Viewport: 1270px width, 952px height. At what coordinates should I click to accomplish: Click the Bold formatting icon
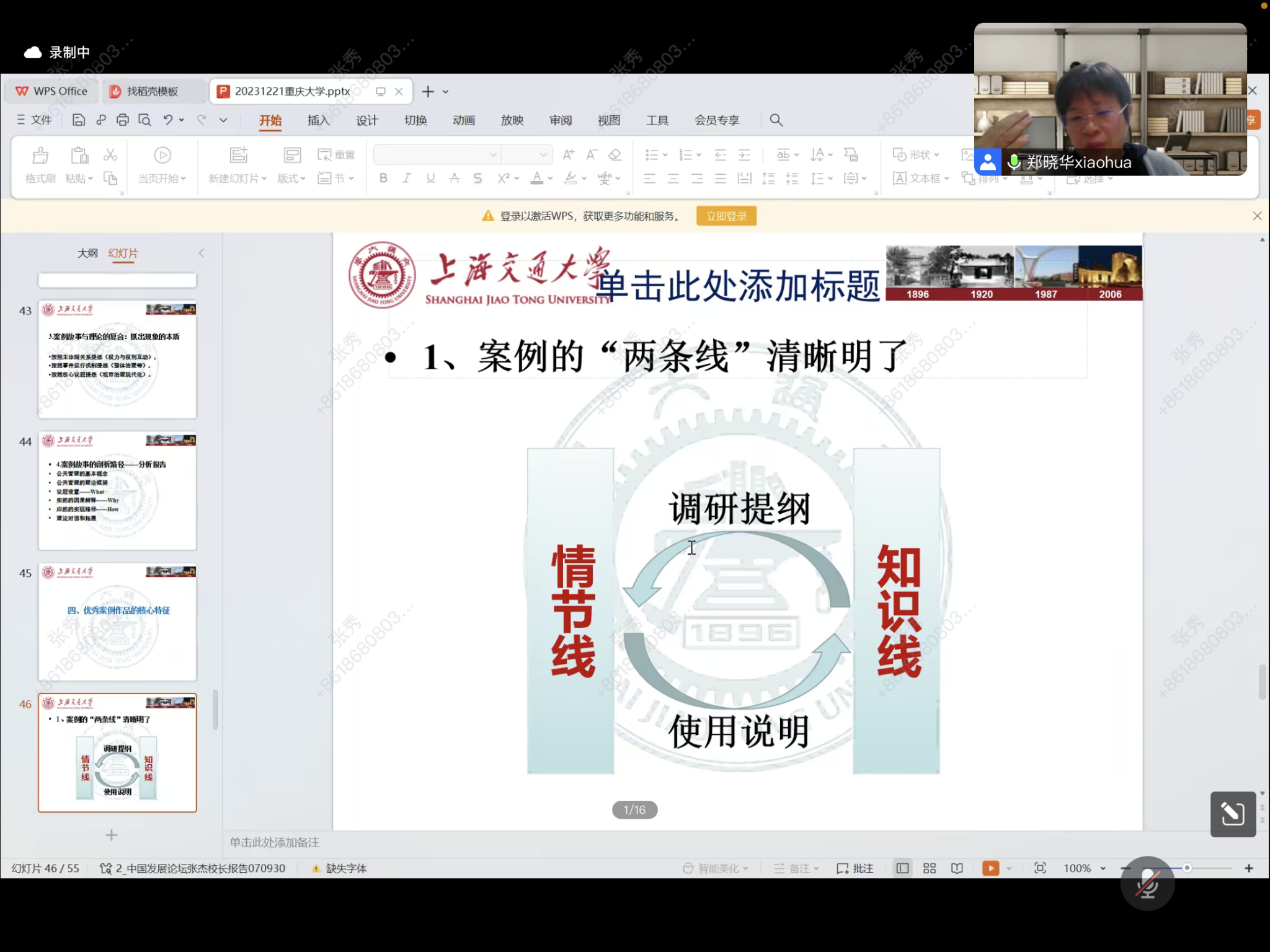pyautogui.click(x=383, y=178)
